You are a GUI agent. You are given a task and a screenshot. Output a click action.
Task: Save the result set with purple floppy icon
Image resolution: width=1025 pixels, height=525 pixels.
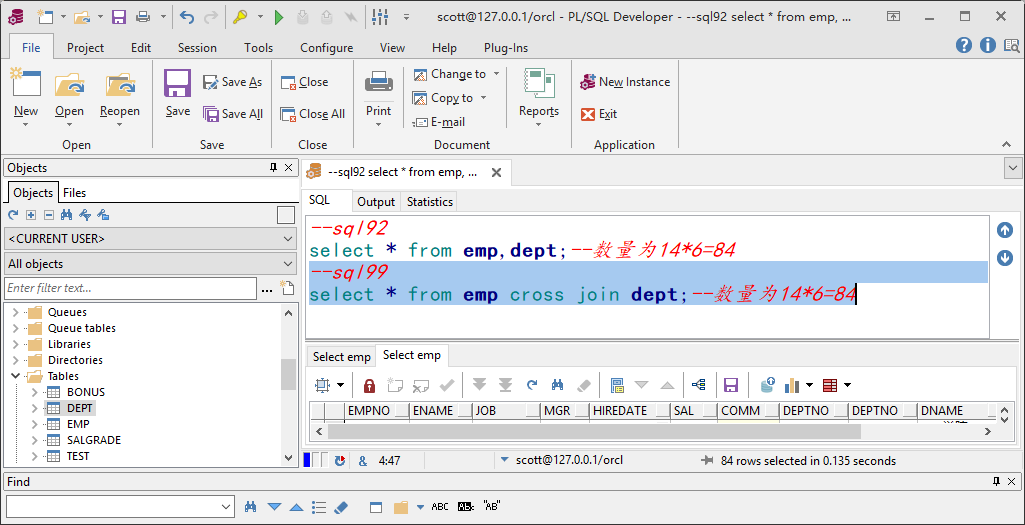(731, 385)
